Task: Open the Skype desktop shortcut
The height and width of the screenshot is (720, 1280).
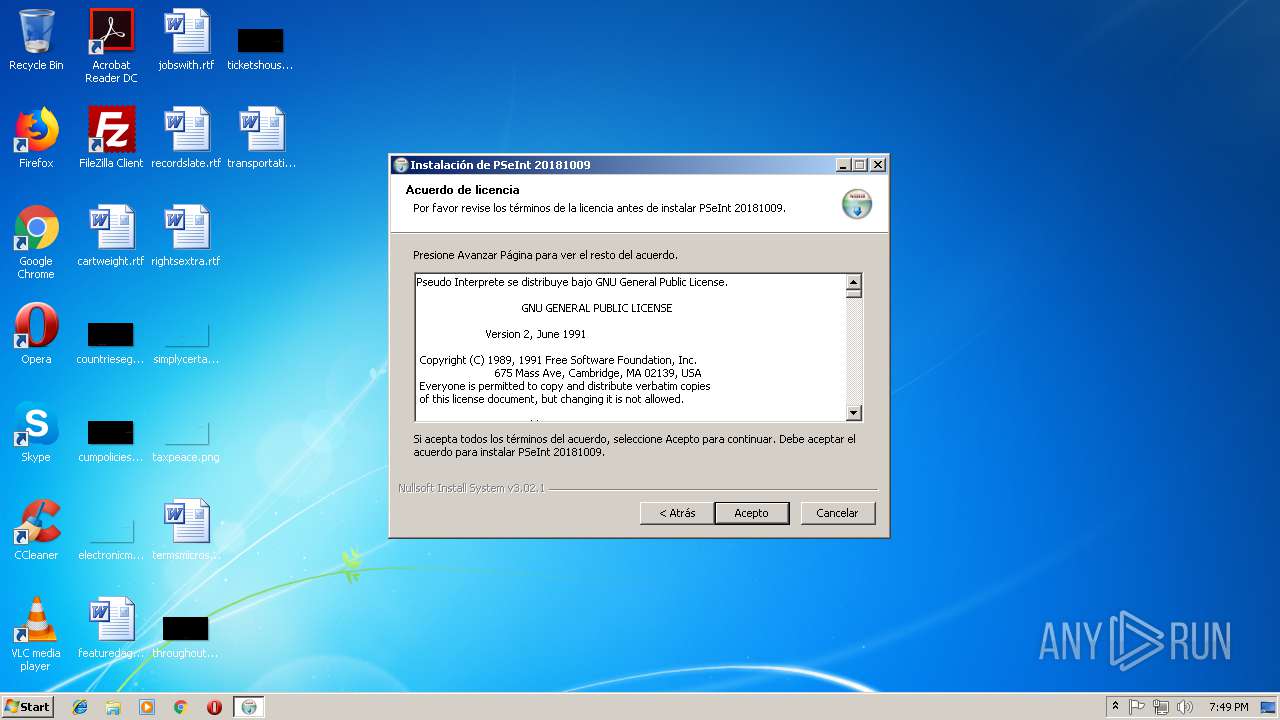Action: tap(36, 432)
